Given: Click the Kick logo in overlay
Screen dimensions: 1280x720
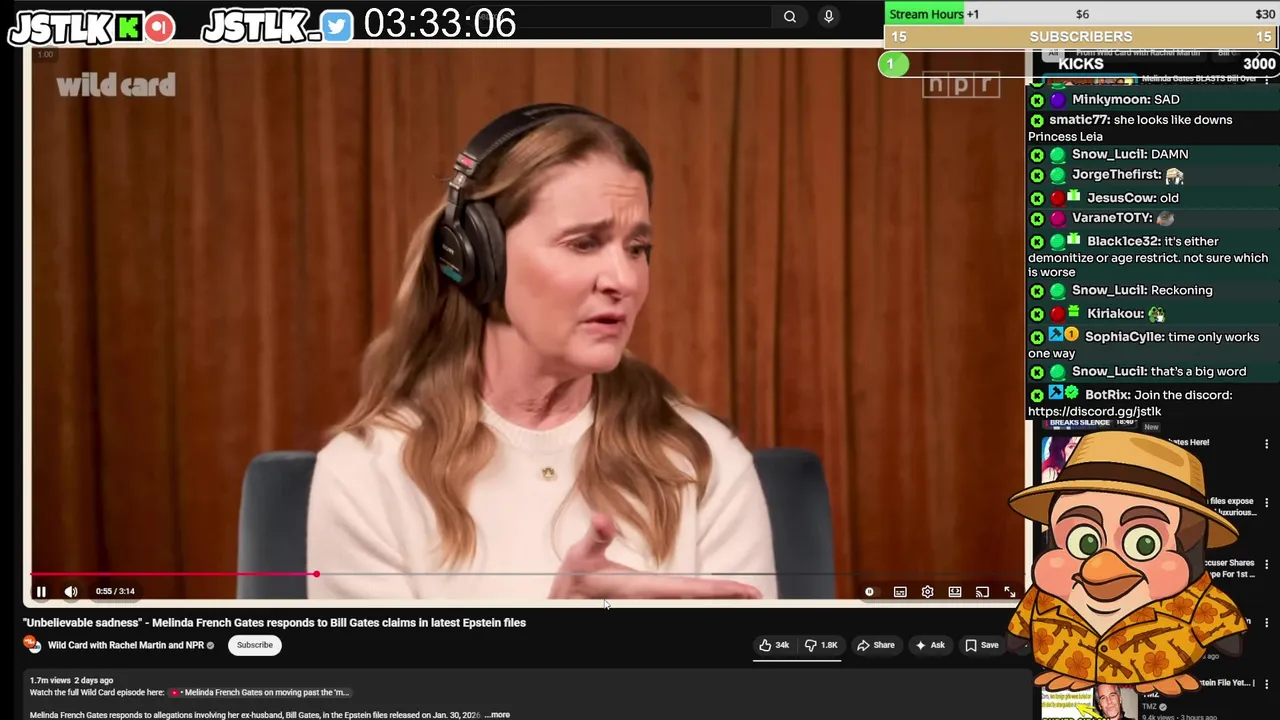Looking at the screenshot, I should click(x=130, y=28).
